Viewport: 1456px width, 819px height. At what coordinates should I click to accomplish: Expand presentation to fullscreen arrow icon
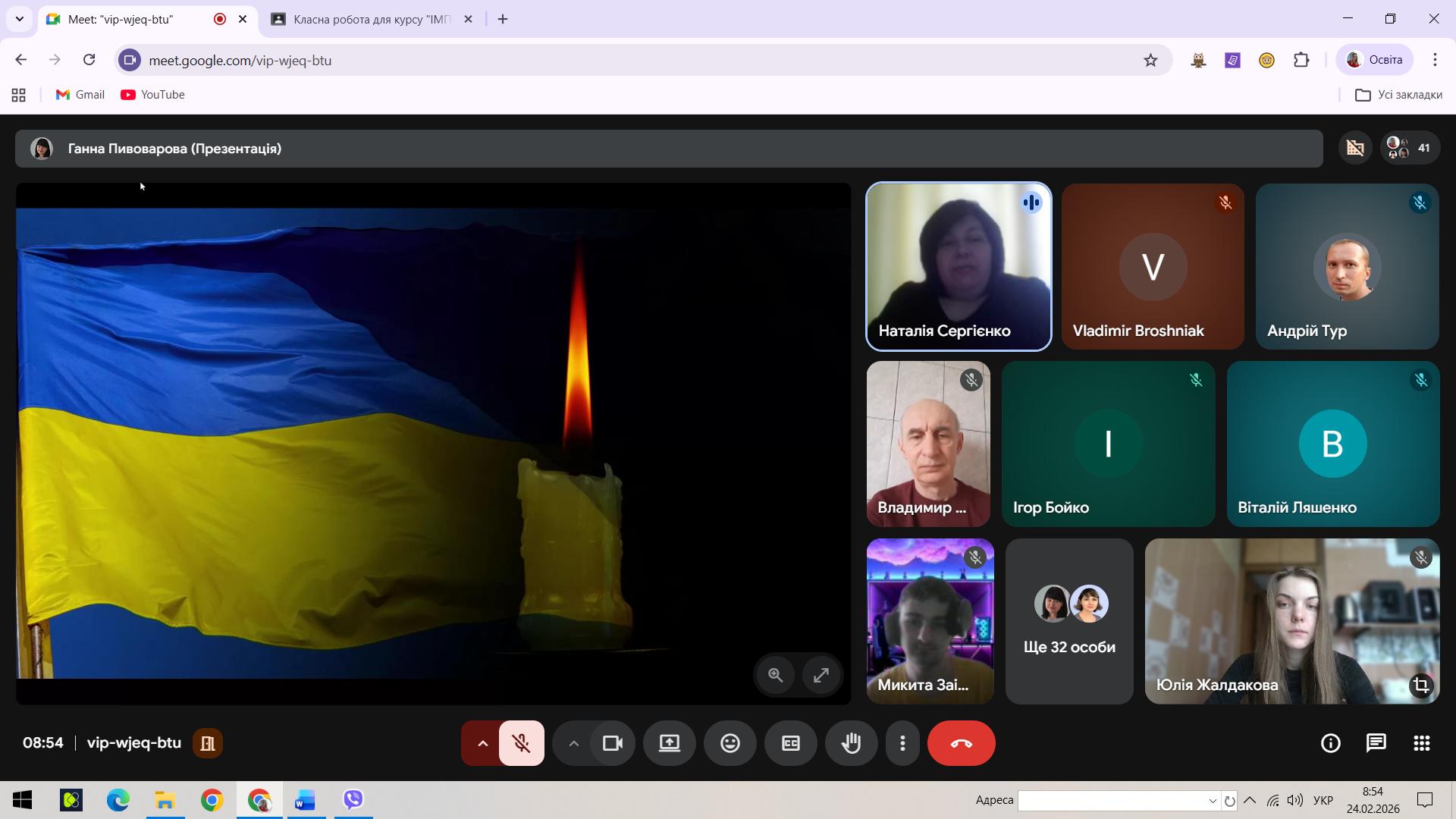pyautogui.click(x=821, y=675)
